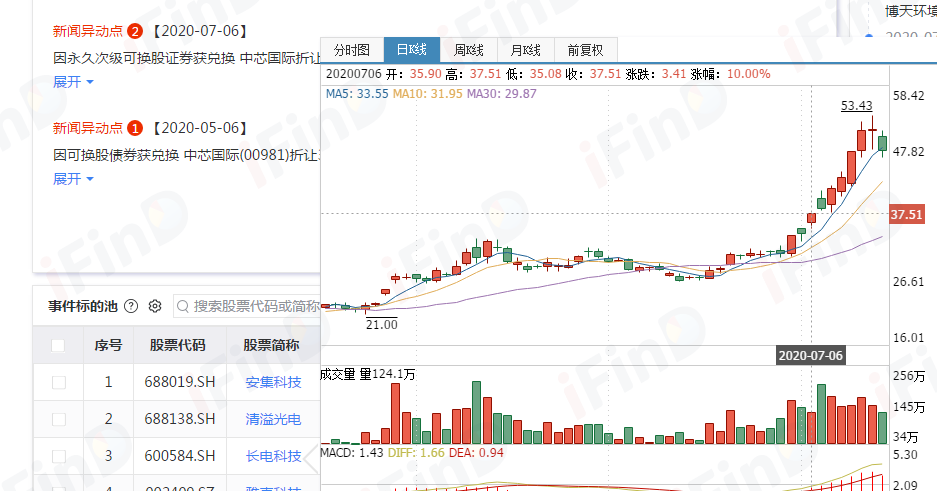Click the DEA: 0.94 indicator label
937x491 pixels.
(476, 453)
